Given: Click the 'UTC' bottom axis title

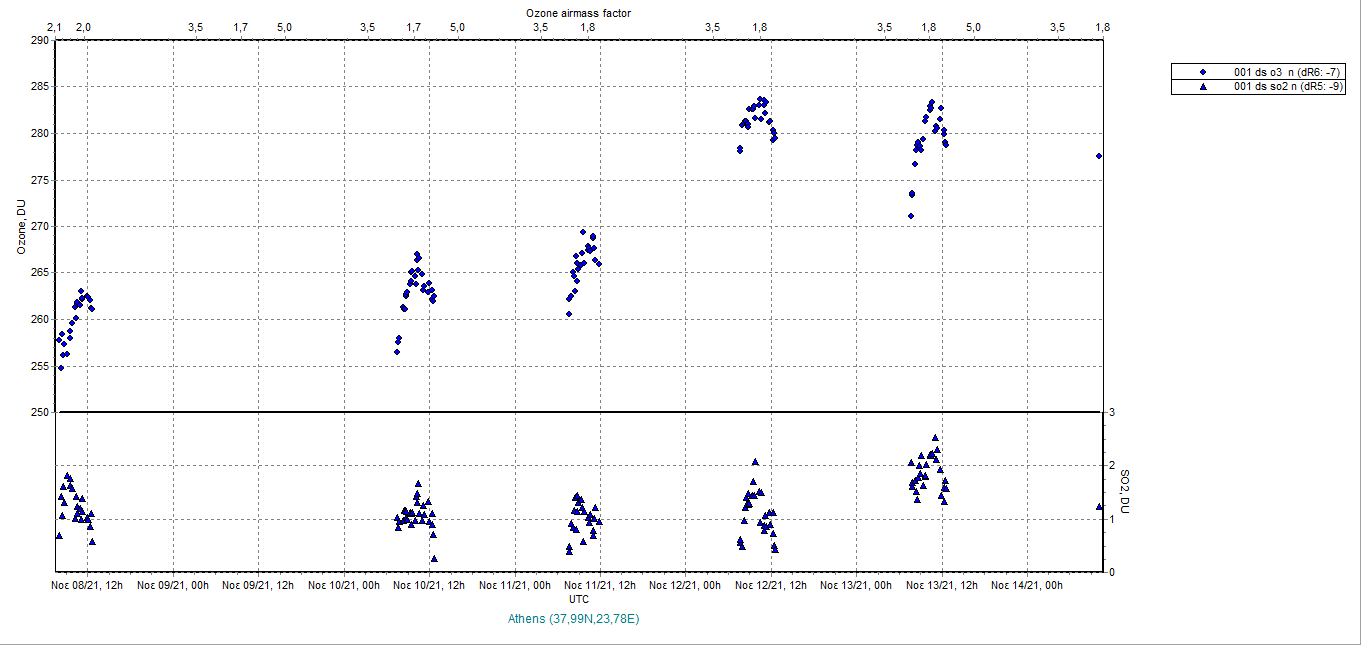Looking at the screenshot, I should click(x=578, y=598).
